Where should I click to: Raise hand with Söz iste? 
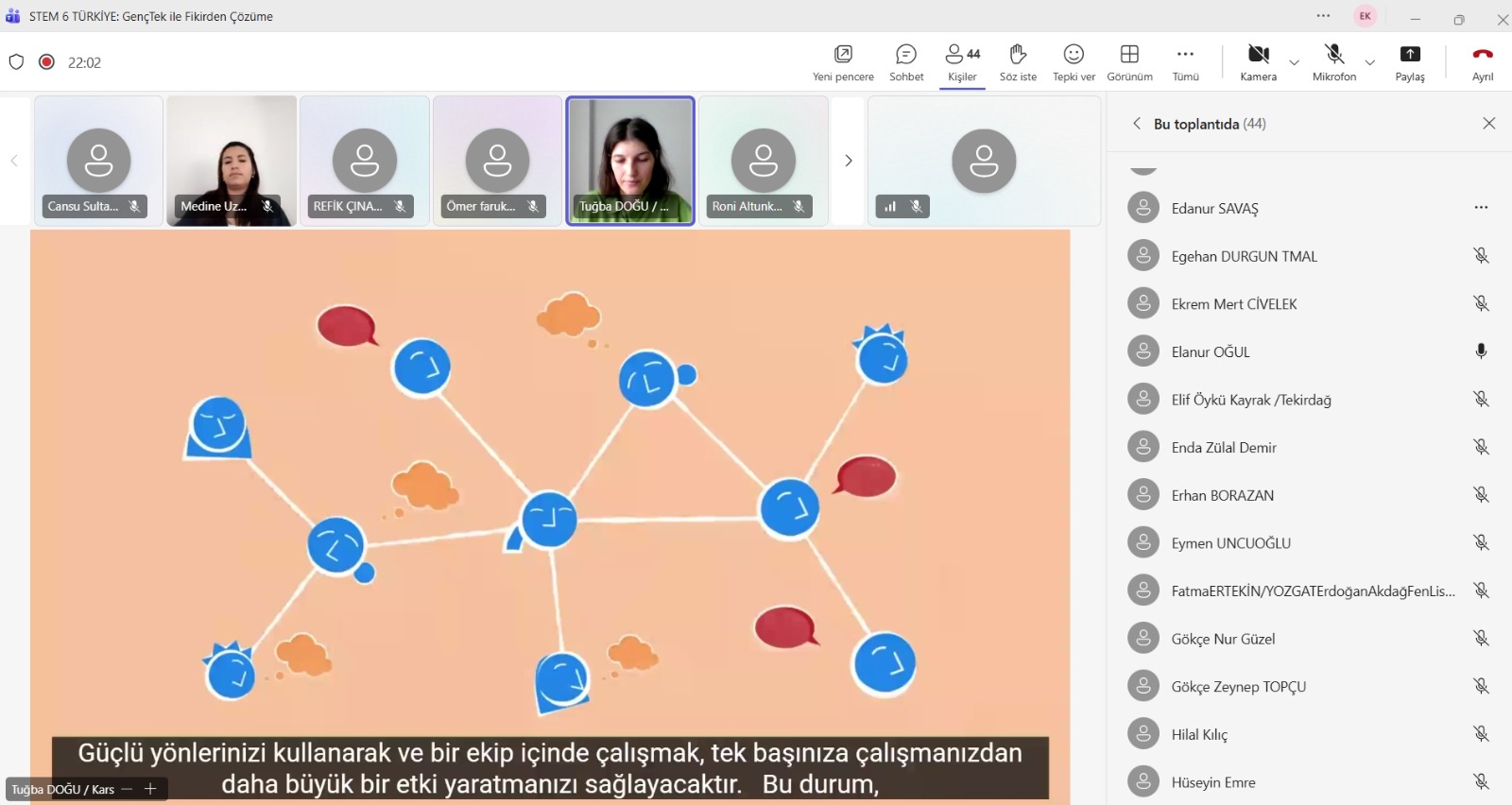pos(1018,62)
